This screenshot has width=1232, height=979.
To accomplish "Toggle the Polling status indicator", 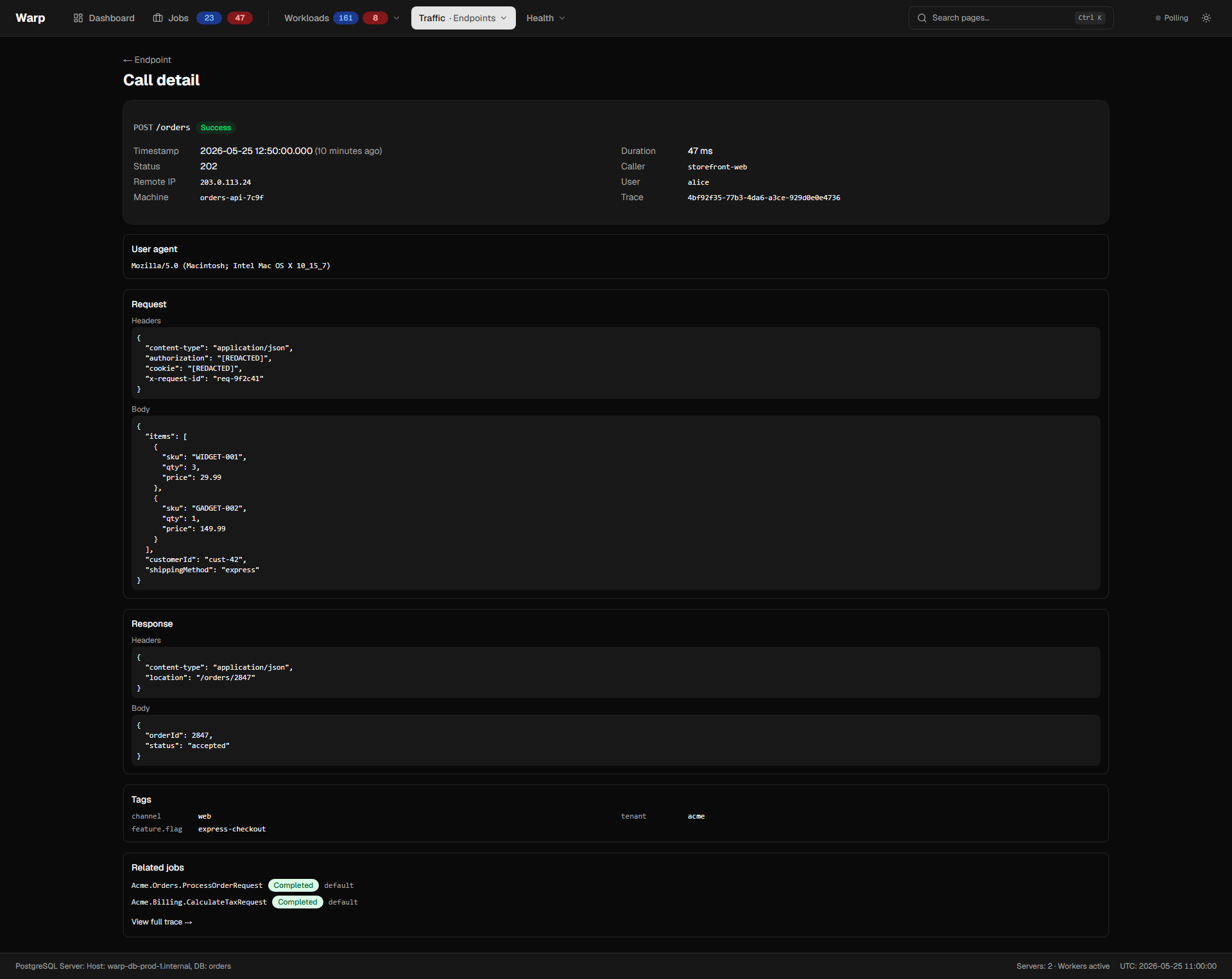I will (1172, 18).
